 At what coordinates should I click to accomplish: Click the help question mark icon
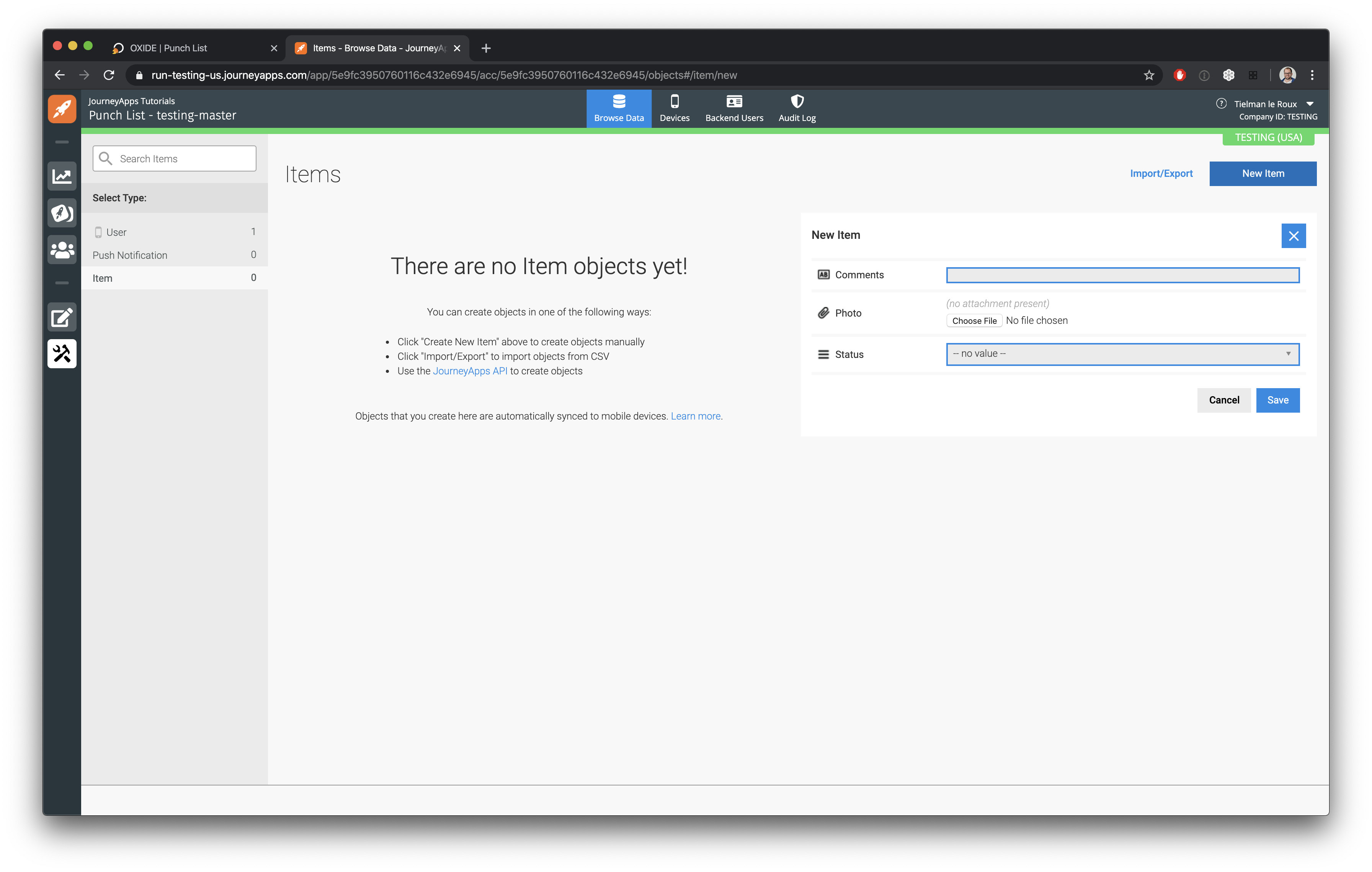[x=1221, y=104]
